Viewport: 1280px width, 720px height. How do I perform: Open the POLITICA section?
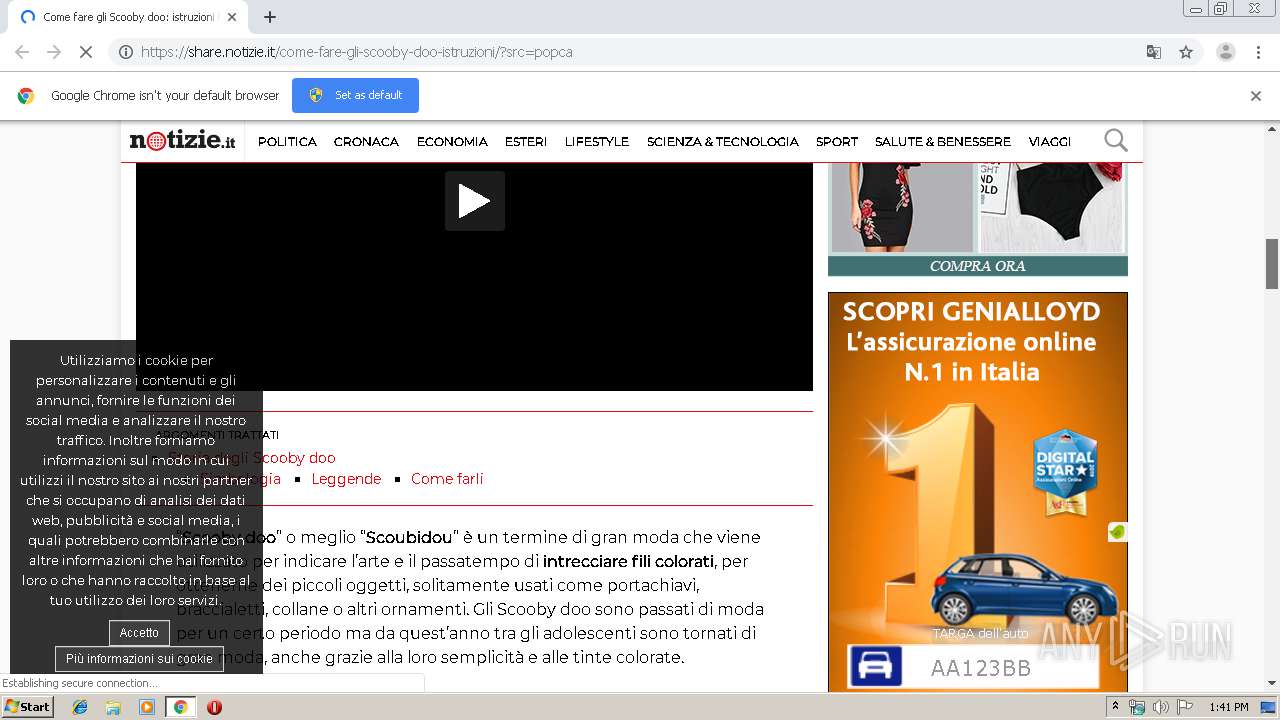coord(287,142)
